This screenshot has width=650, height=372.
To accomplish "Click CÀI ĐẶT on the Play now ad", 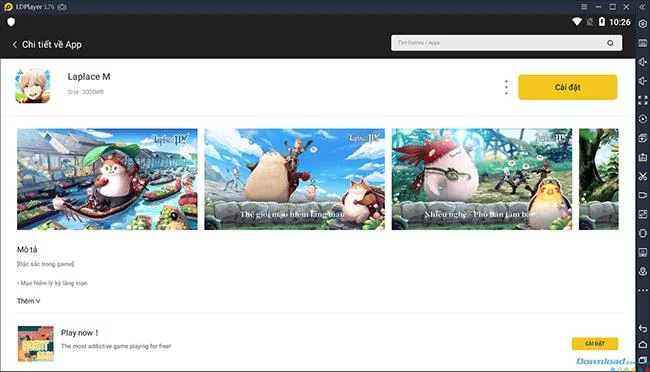I will tap(595, 343).
